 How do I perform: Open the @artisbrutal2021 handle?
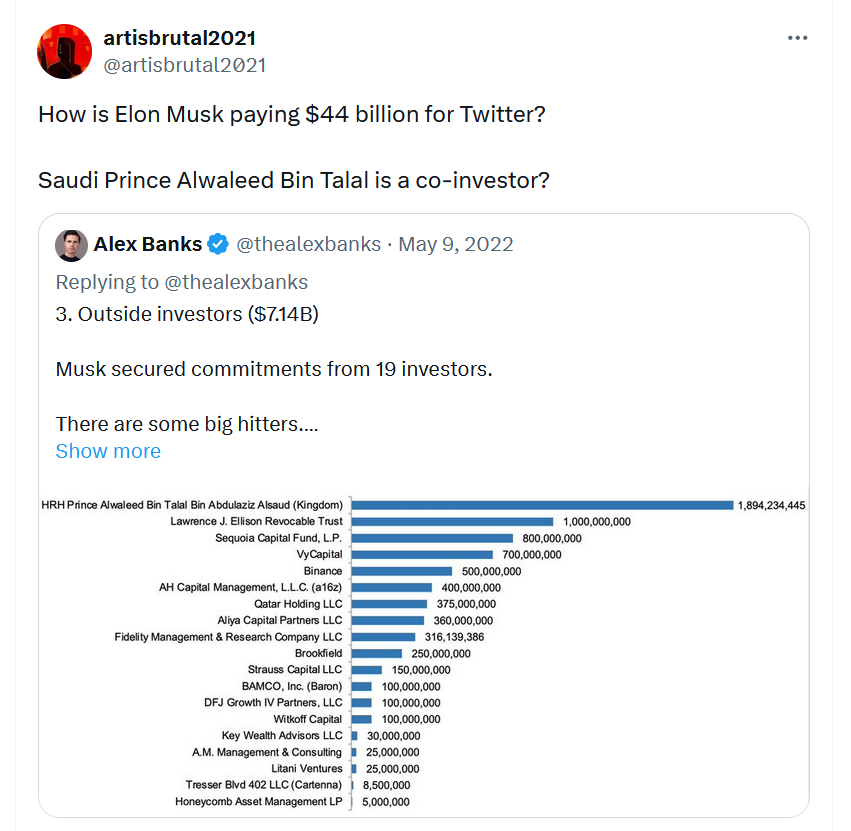click(185, 65)
